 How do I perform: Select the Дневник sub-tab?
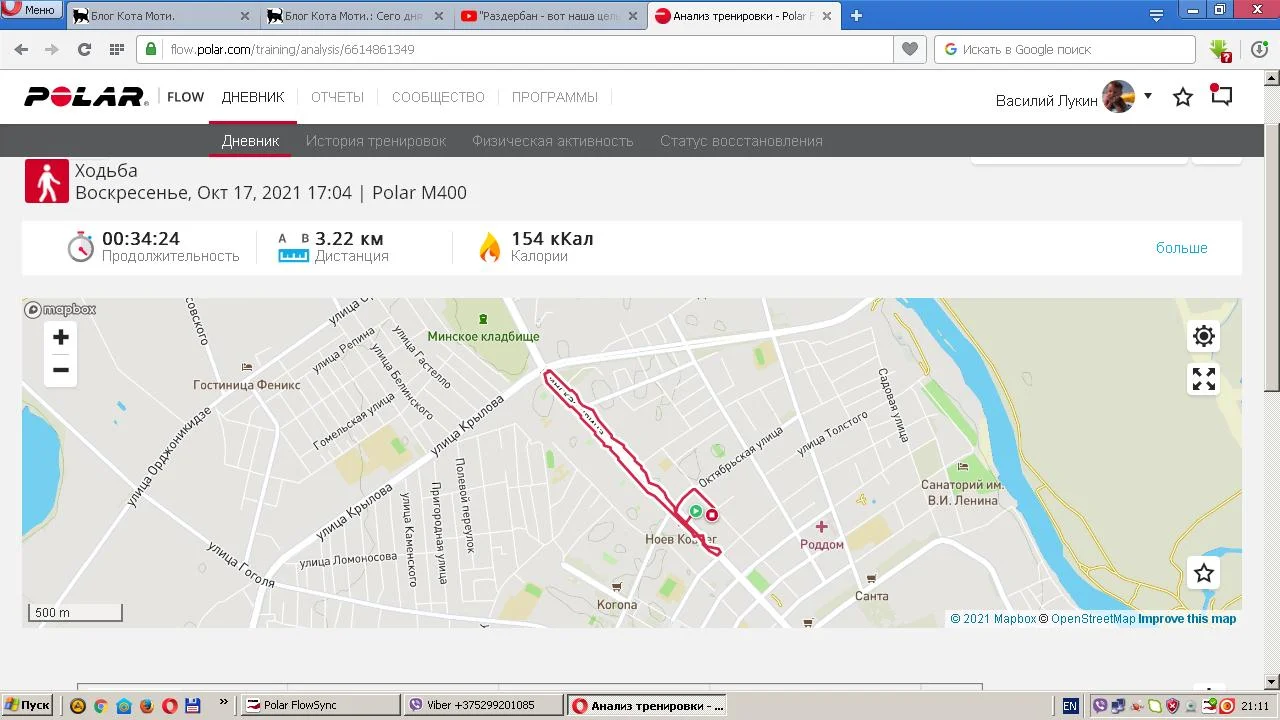(250, 141)
